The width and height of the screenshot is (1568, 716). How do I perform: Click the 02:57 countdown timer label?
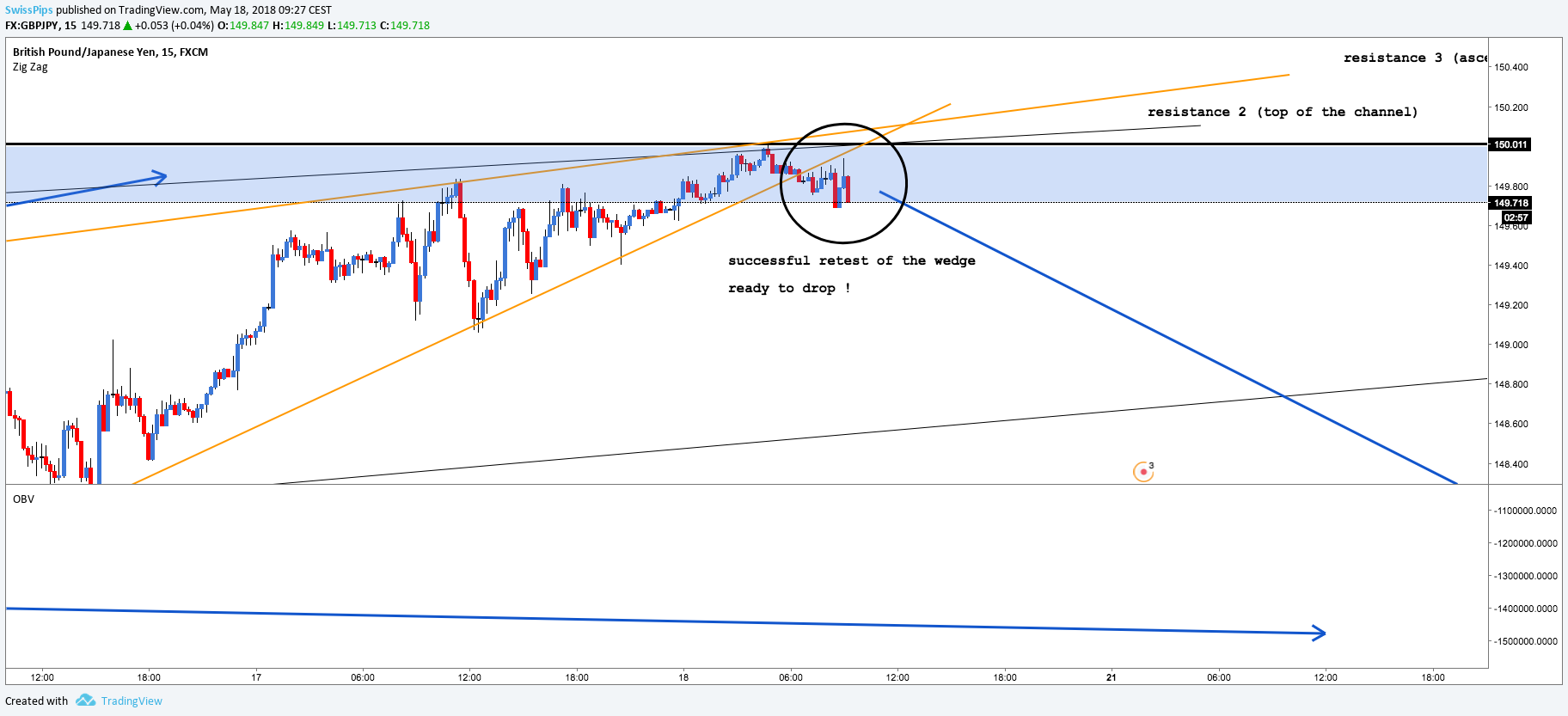pyautogui.click(x=1516, y=217)
